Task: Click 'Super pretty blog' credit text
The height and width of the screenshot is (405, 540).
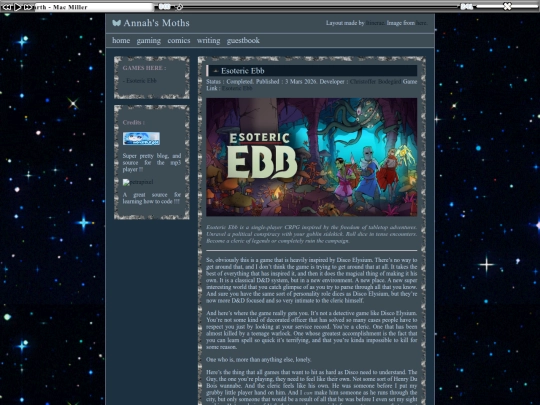Action: (152, 163)
